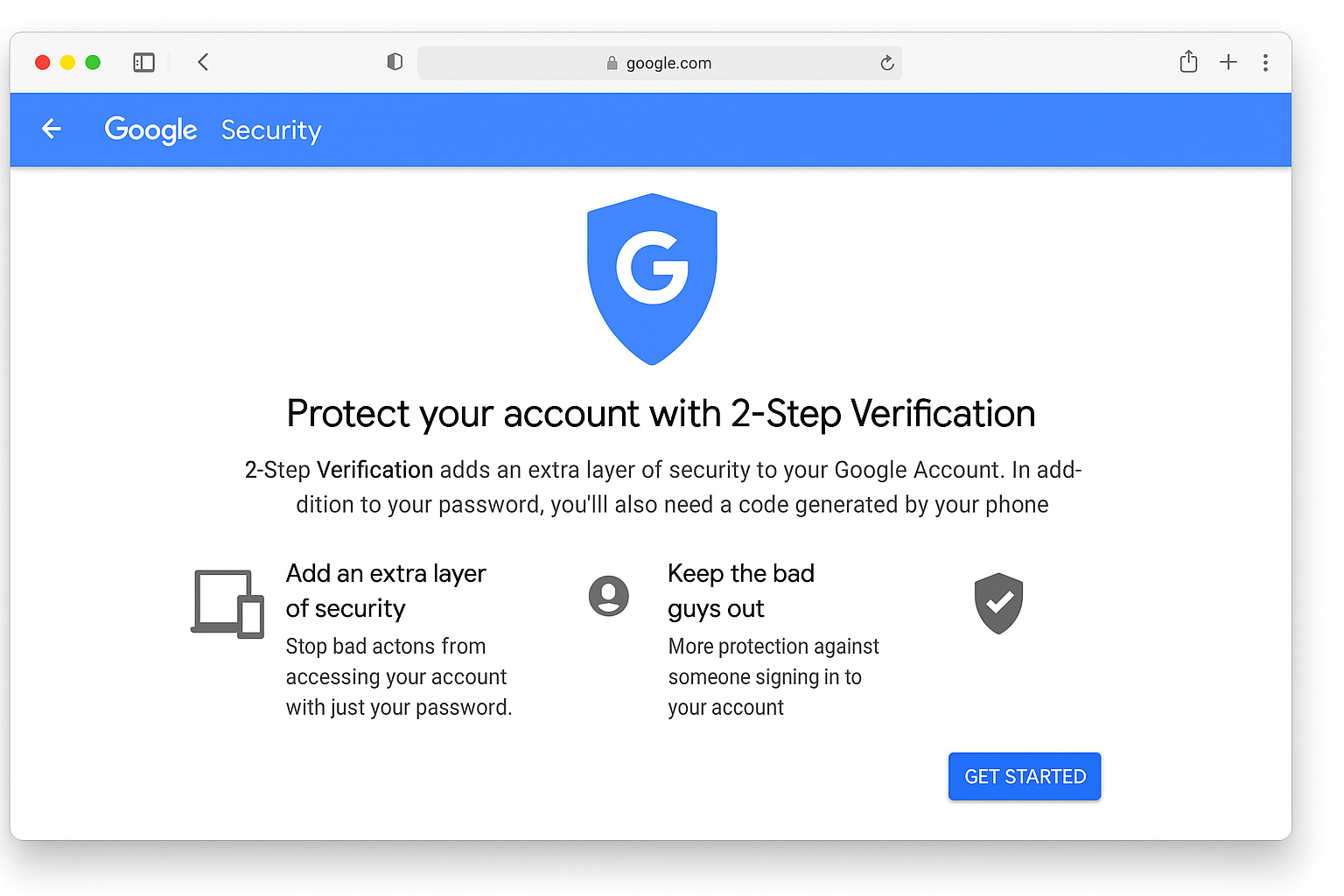
Task: Minimize with the yellow traffic light
Action: tap(67, 62)
